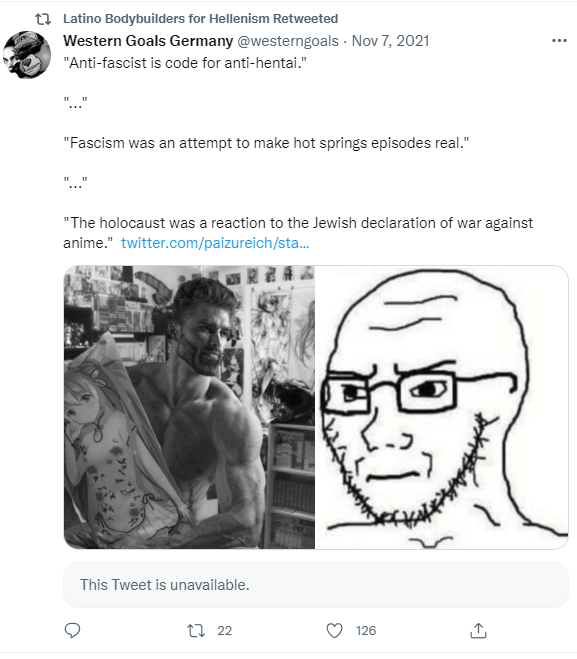Click the first line of the tweet text
This screenshot has height=659, width=577.
[185, 63]
